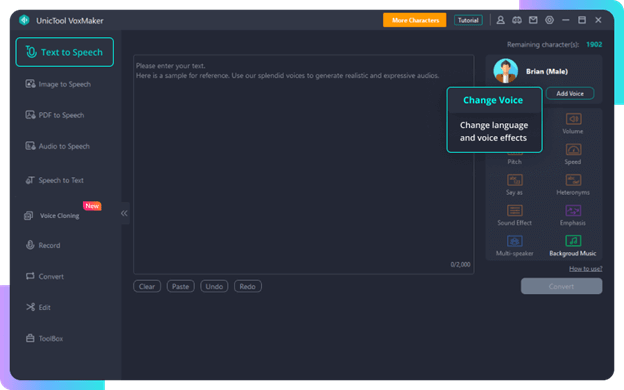The image size is (624, 390).
Task: Select the Speed control icon
Action: 573,150
